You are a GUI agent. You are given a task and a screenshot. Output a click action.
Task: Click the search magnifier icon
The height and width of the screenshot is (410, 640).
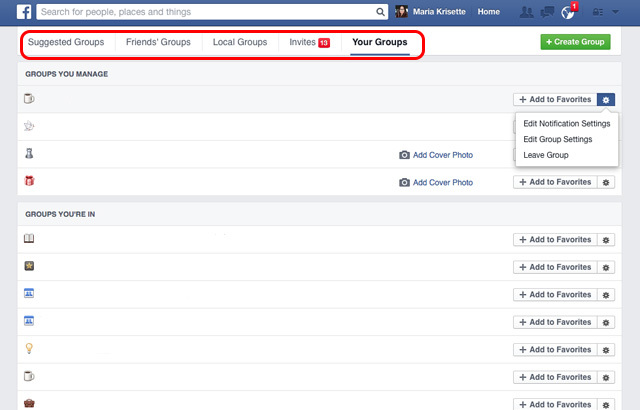380,12
